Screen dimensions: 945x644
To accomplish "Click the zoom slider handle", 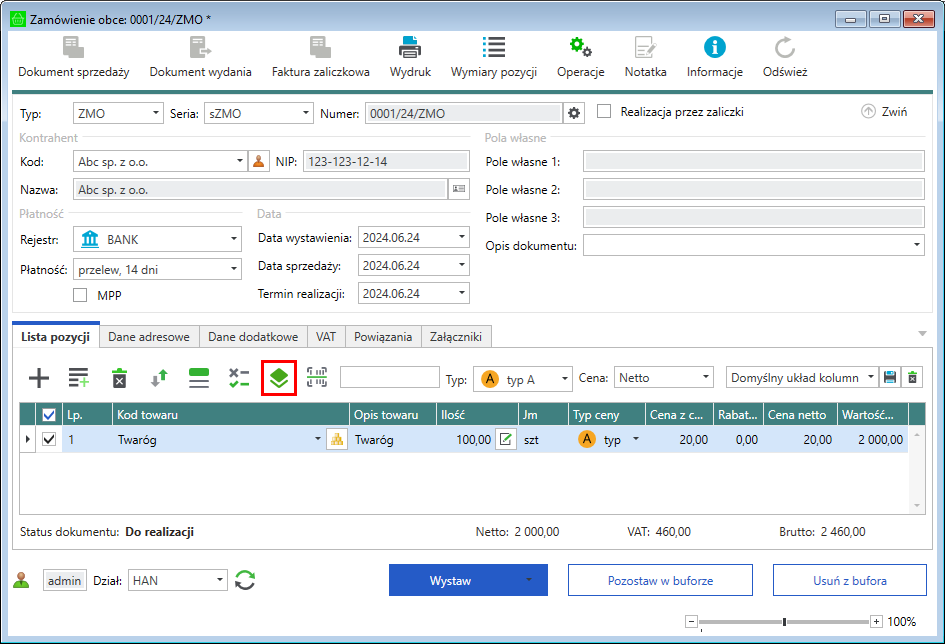I will tap(784, 621).
